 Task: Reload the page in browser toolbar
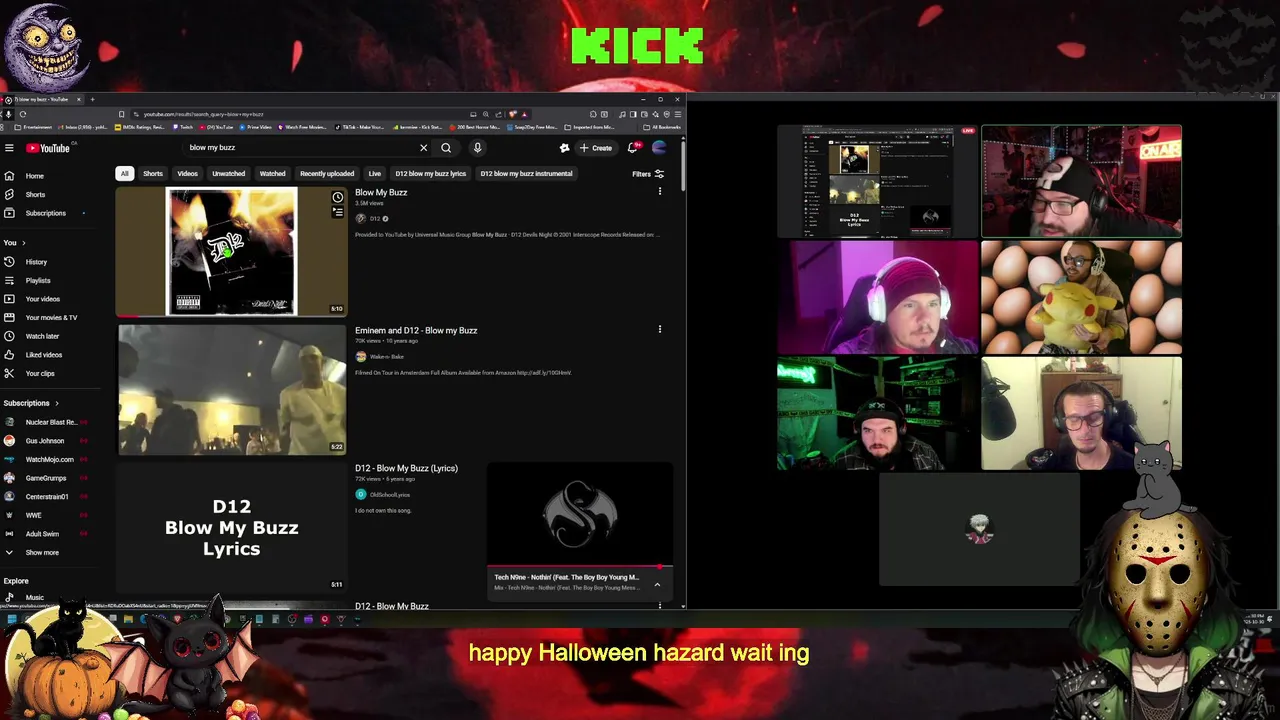(22, 114)
